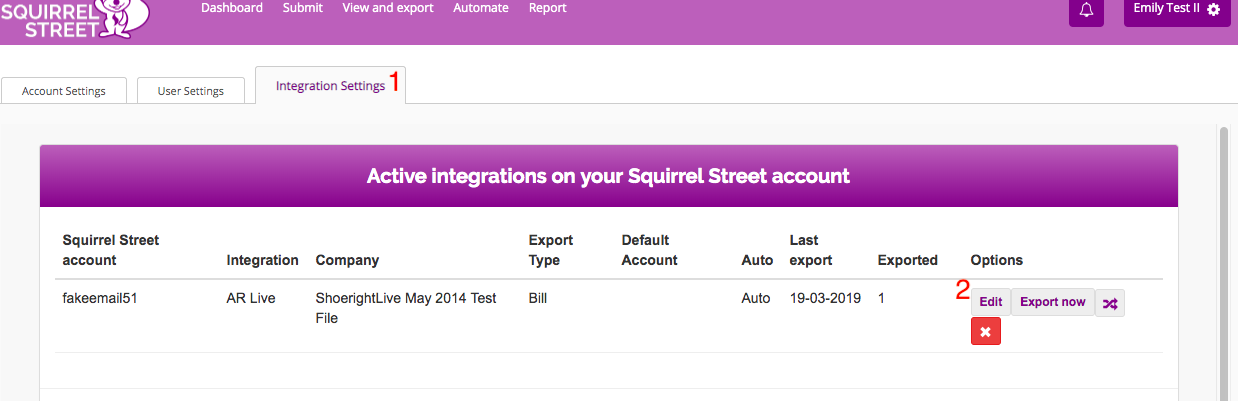This screenshot has height=401, width=1238.
Task: Click ShoerightLive May 2014 Test File
Action: click(406, 308)
